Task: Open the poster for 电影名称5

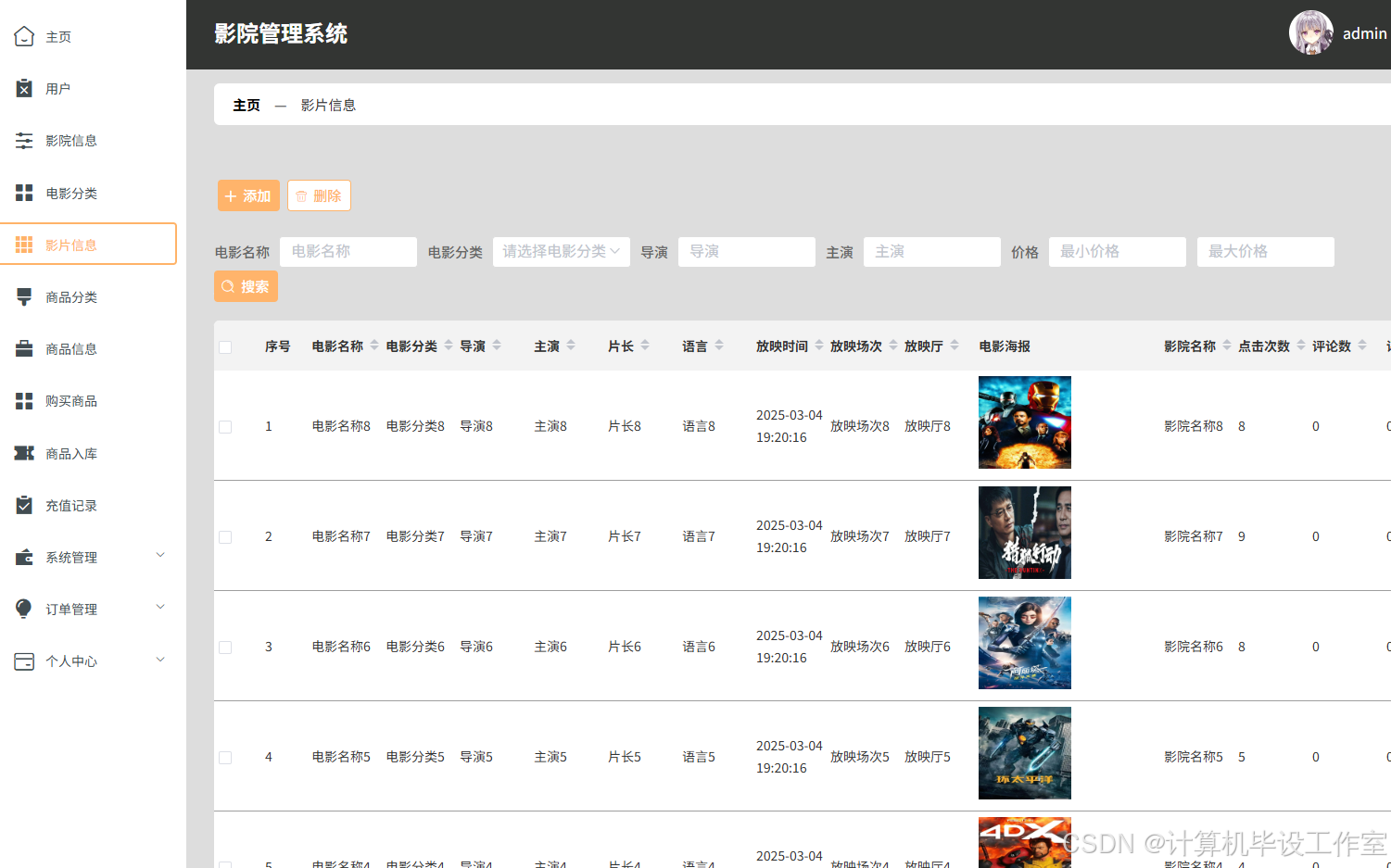Action: point(1025,753)
